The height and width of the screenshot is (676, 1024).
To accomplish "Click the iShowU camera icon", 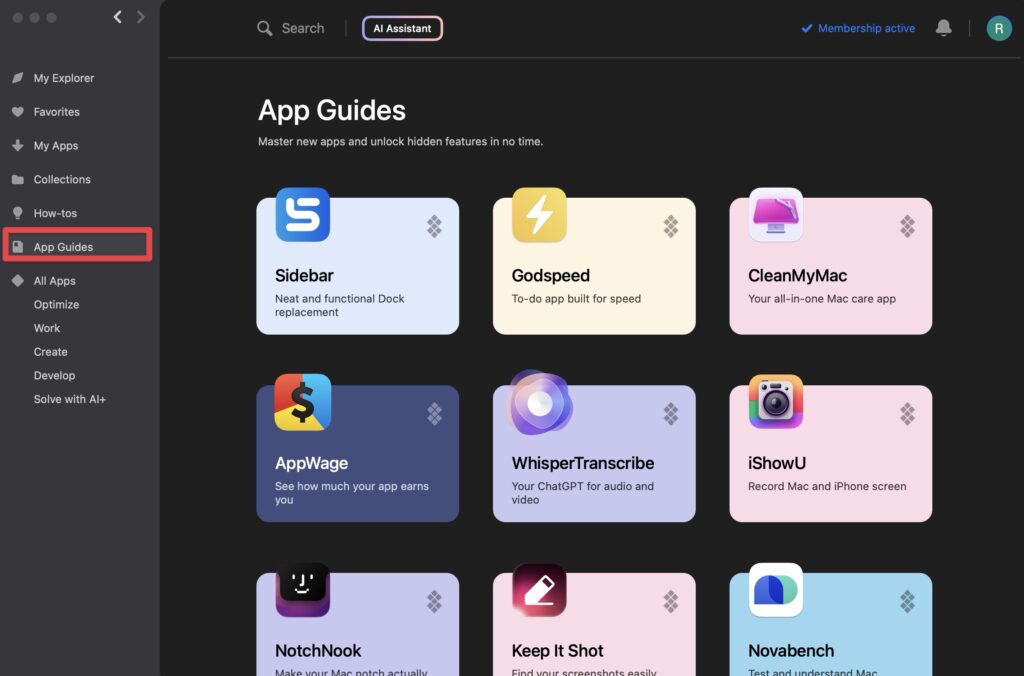I will [776, 402].
